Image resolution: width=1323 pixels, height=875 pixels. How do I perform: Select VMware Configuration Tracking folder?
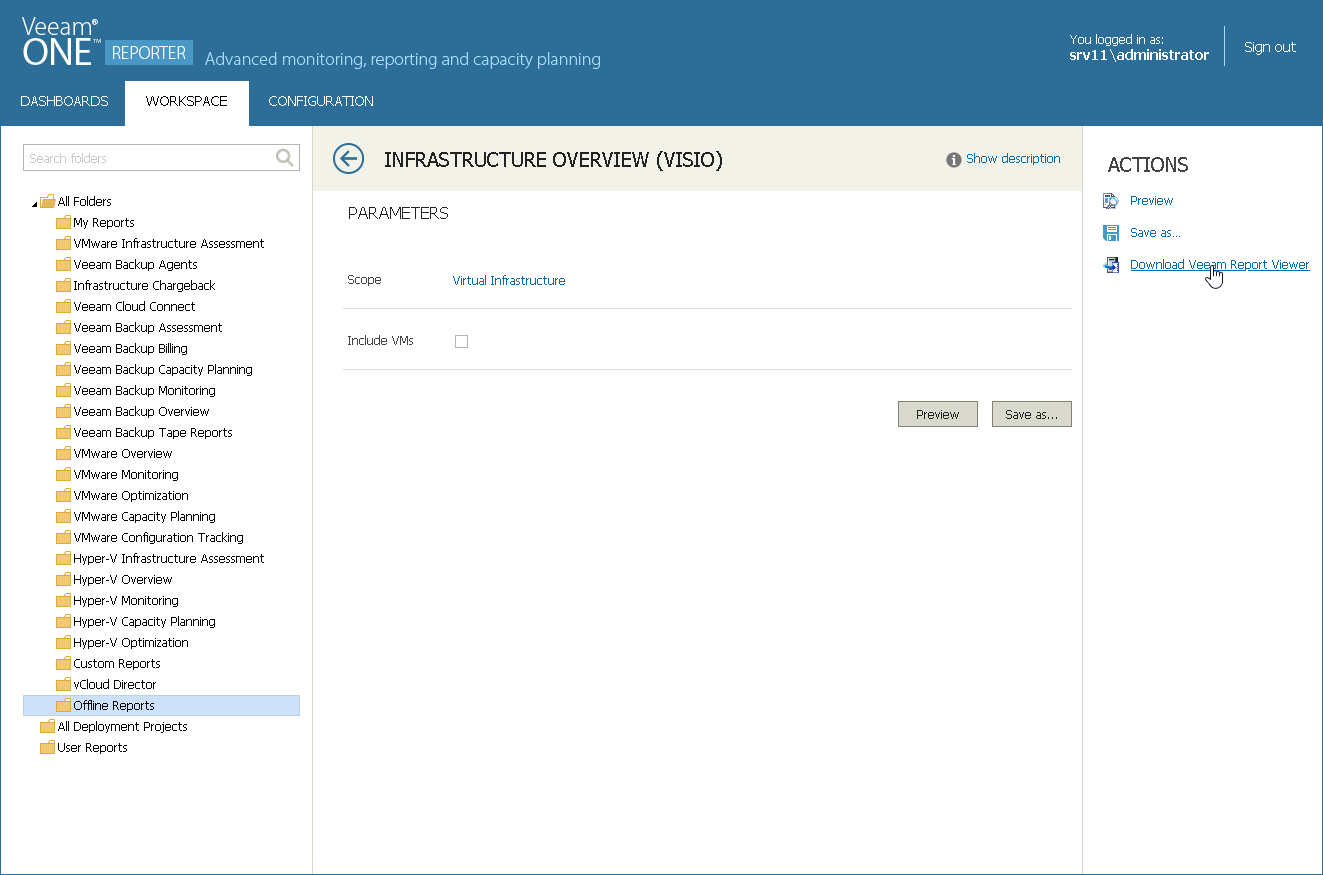158,537
